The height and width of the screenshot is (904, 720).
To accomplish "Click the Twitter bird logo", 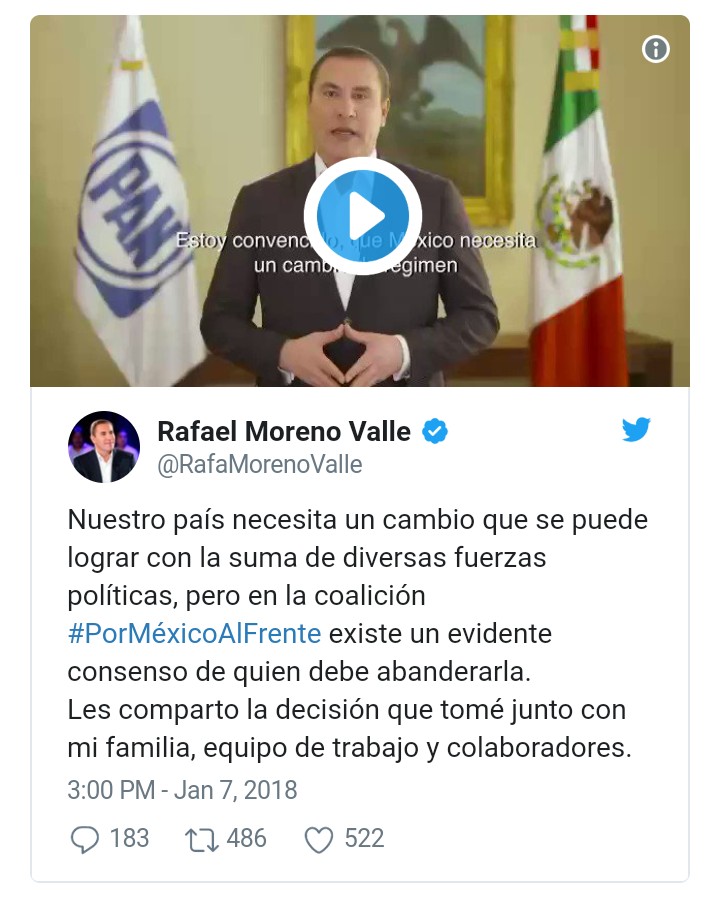I will (636, 430).
